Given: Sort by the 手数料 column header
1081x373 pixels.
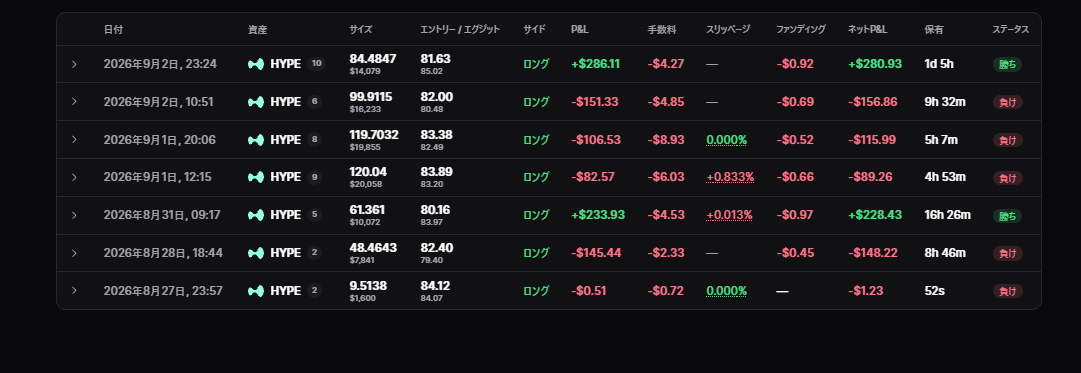Looking at the screenshot, I should tap(662, 30).
